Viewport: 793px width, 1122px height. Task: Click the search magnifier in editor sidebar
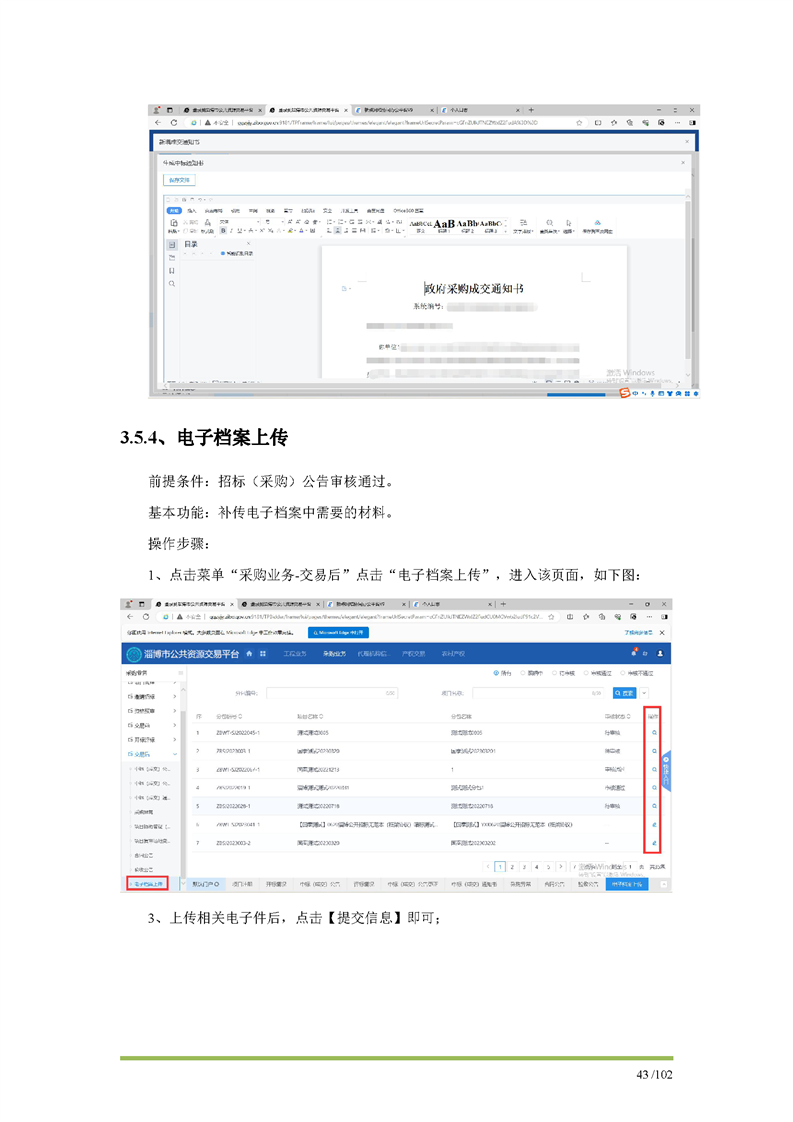click(x=172, y=284)
